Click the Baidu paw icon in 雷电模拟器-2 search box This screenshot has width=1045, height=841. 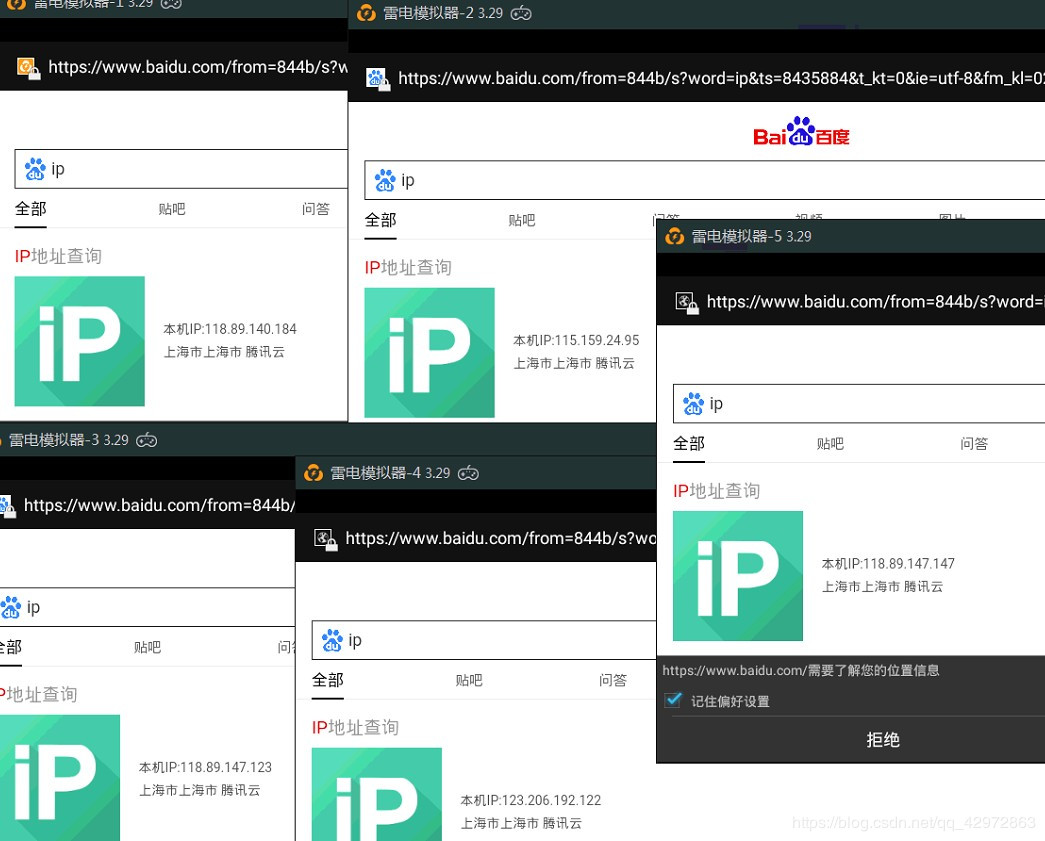pyautogui.click(x=385, y=181)
